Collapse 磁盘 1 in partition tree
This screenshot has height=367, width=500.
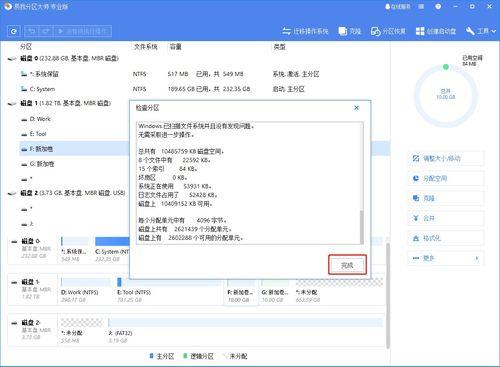pyautogui.click(x=12, y=104)
